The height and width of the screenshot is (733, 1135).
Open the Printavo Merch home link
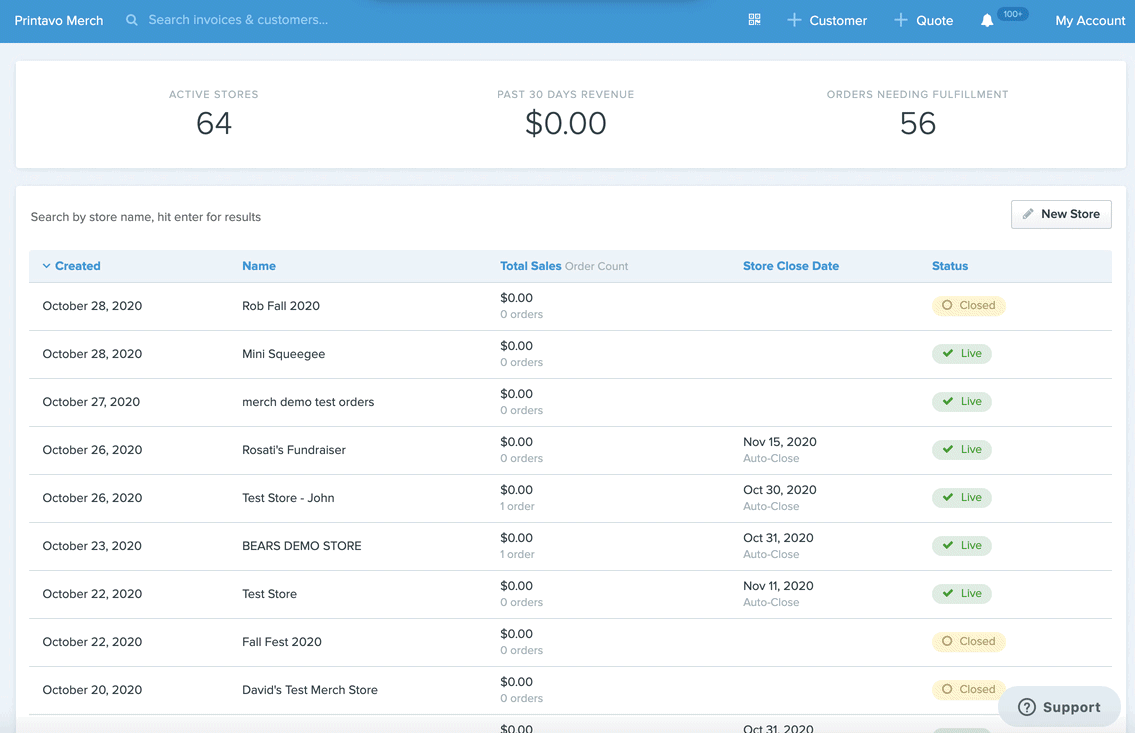[x=59, y=20]
